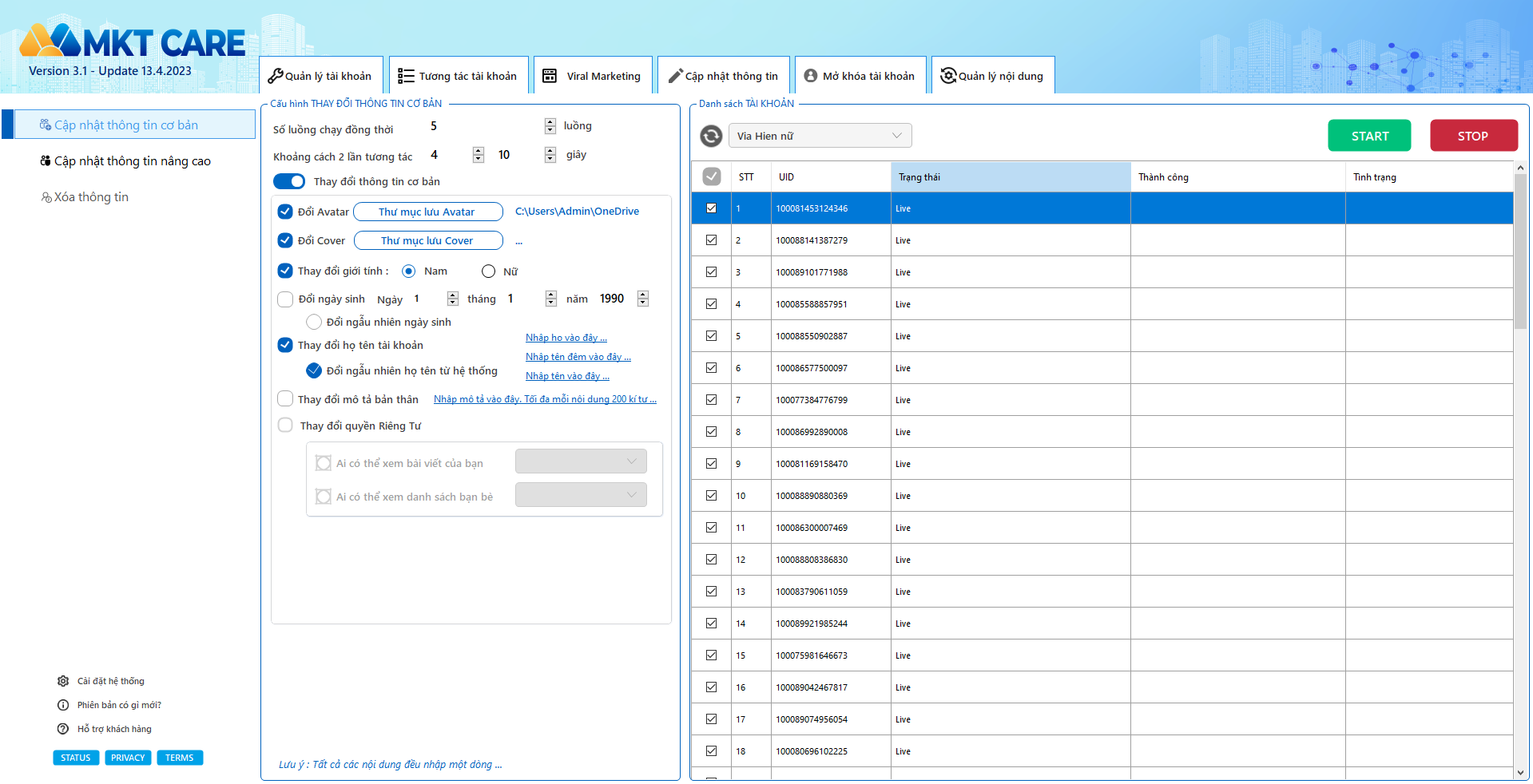Adjust the birth tháng stepper
Screen dimensions: 1533x784
pyautogui.click(x=551, y=299)
